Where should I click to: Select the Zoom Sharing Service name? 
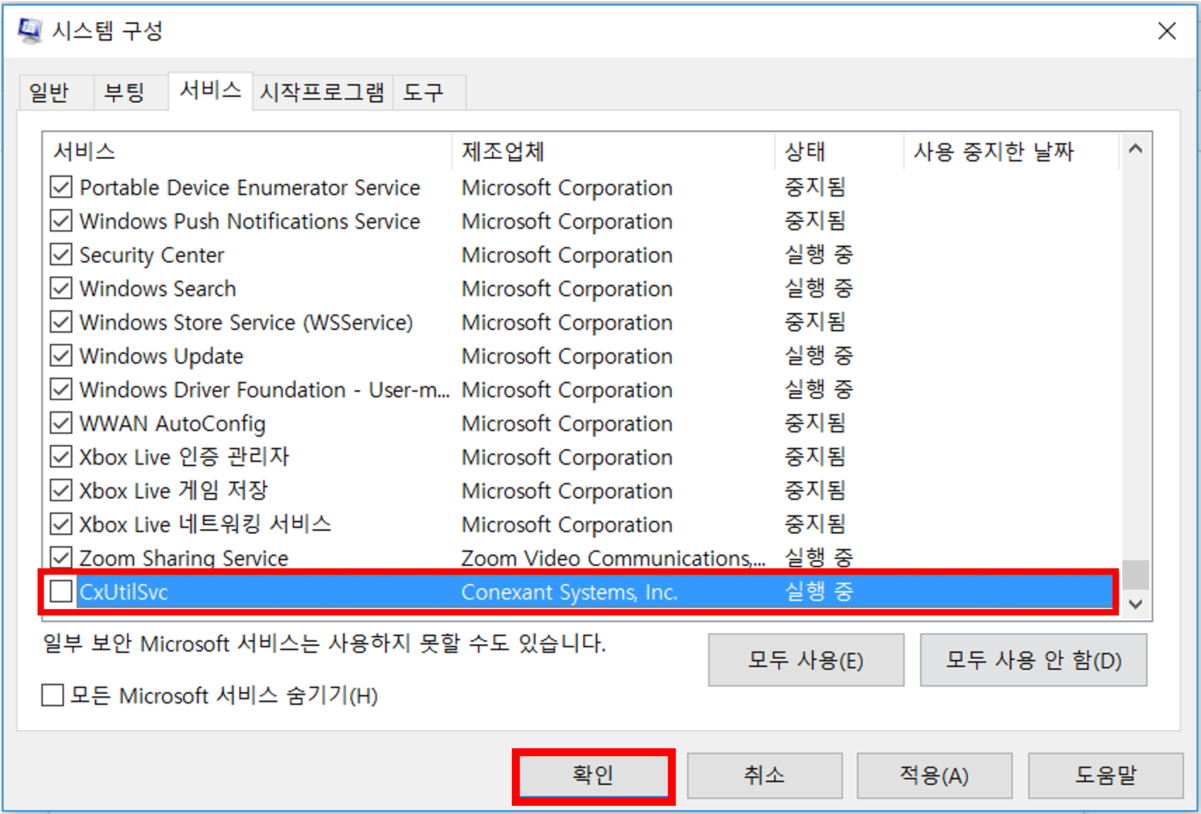click(184, 558)
